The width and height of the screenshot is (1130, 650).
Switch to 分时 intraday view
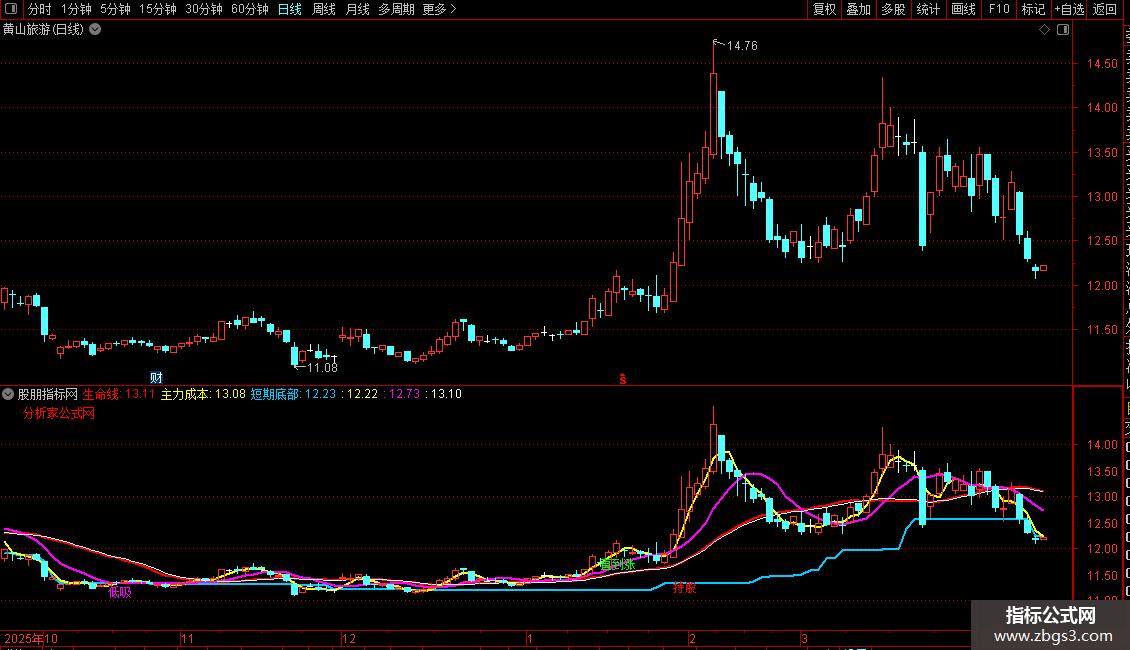[40, 9]
